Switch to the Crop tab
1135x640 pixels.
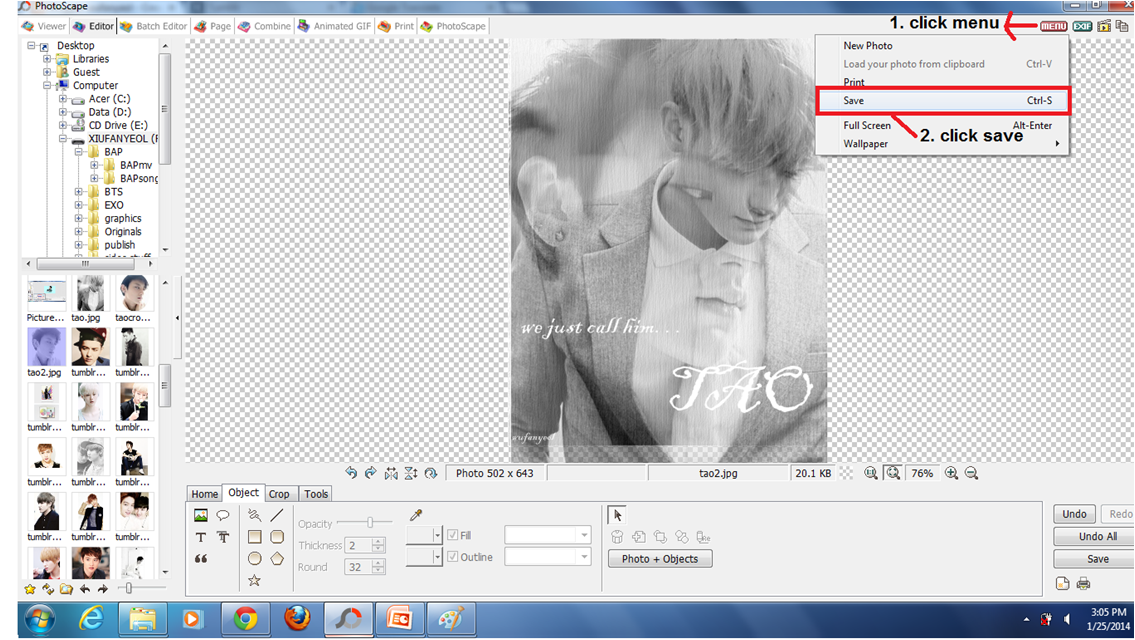(279, 494)
